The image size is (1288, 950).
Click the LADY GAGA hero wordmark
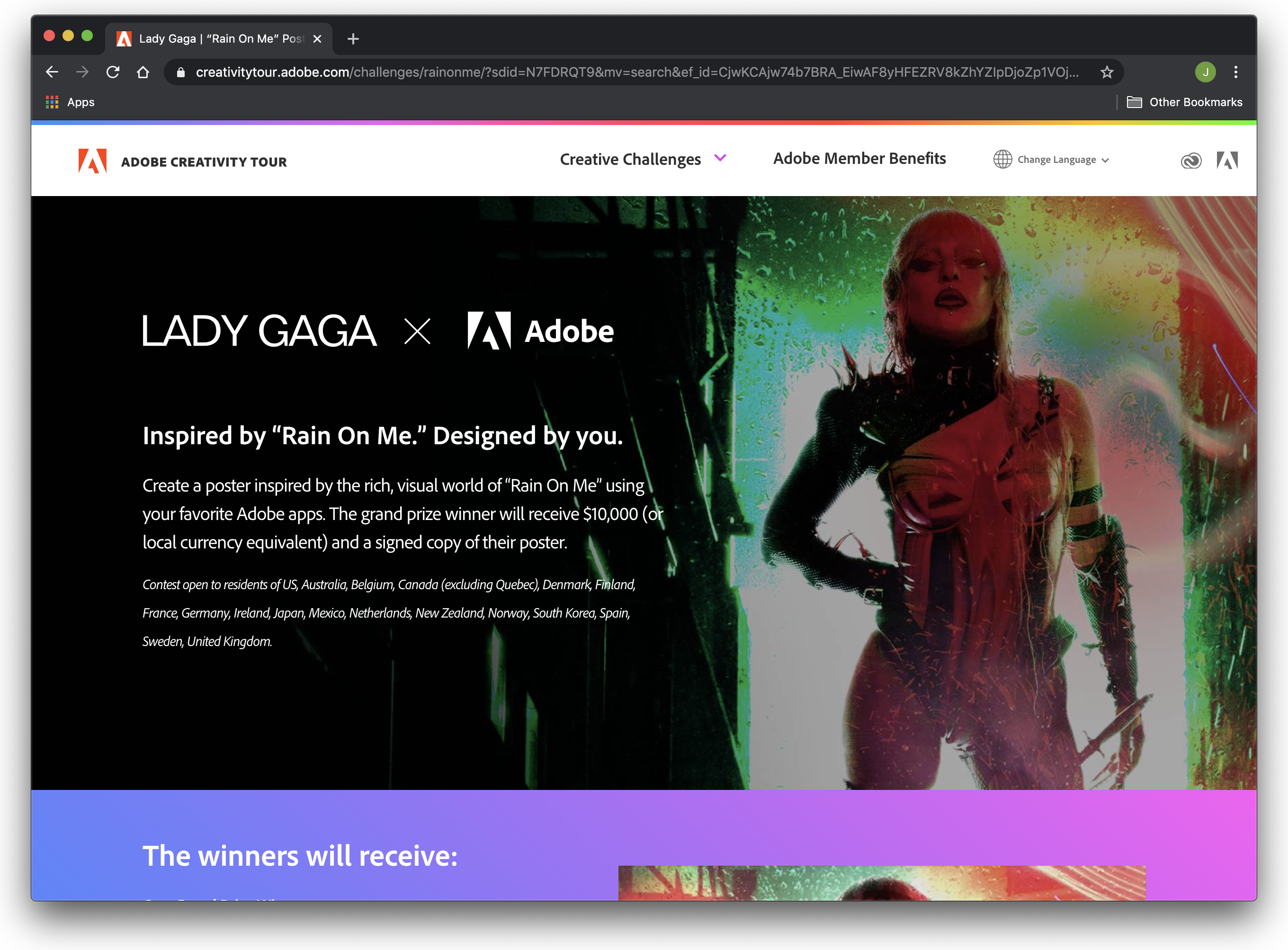pos(259,331)
